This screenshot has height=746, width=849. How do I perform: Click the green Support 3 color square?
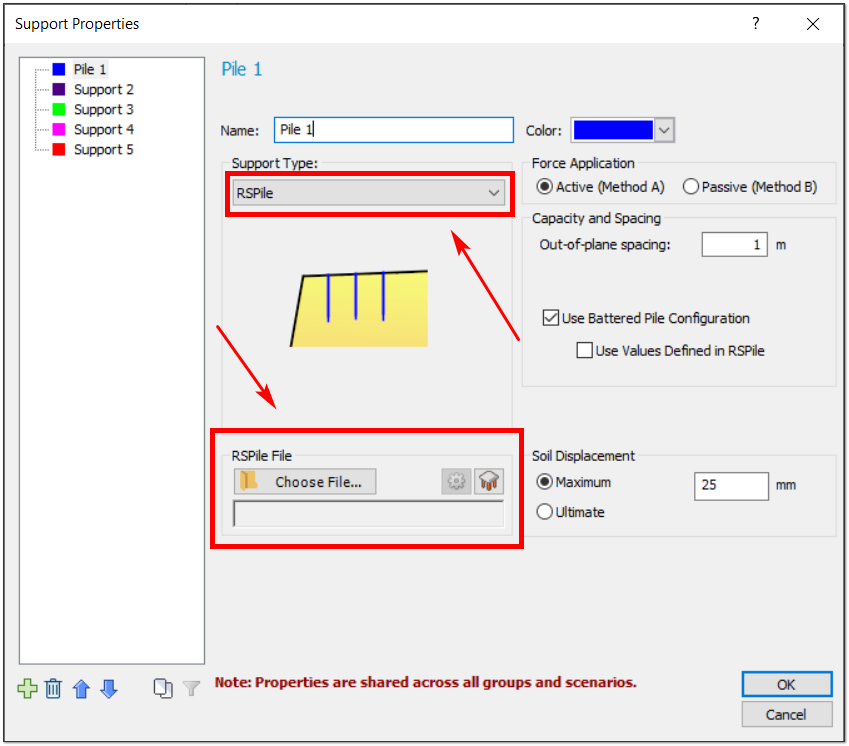[58, 109]
